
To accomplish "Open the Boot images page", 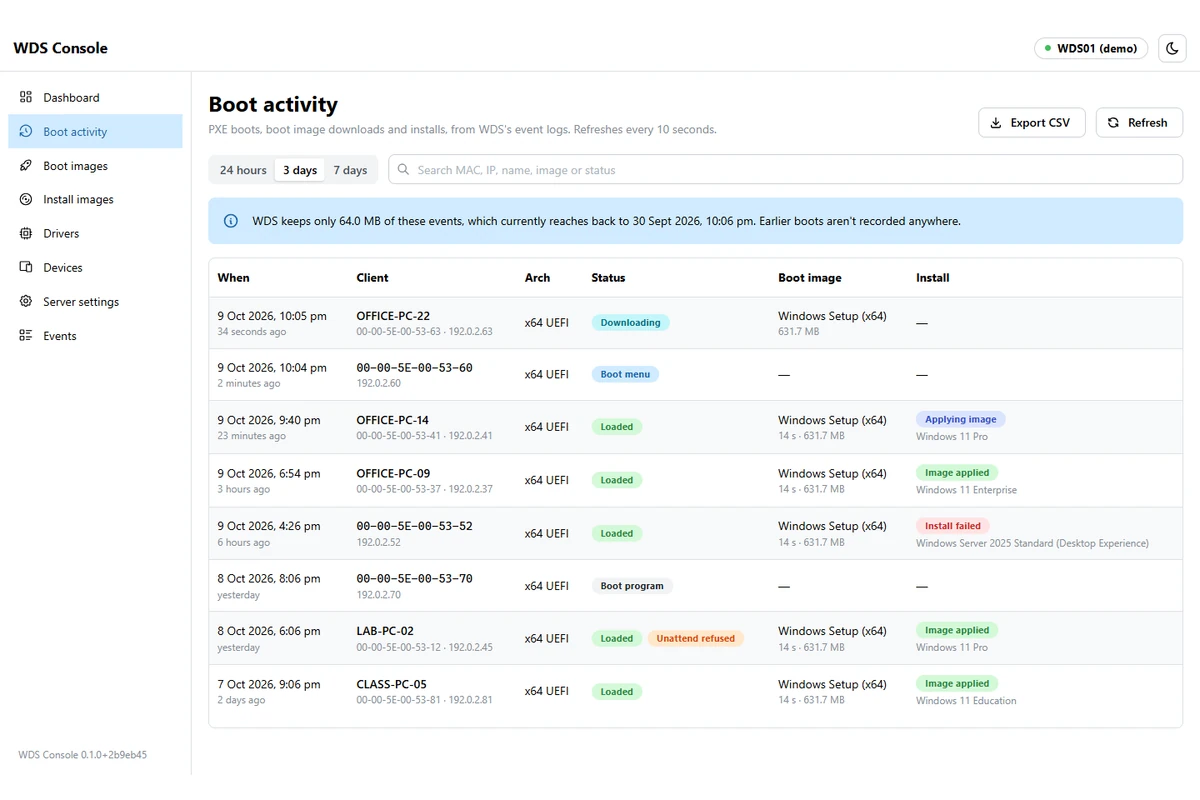I will point(96,165).
